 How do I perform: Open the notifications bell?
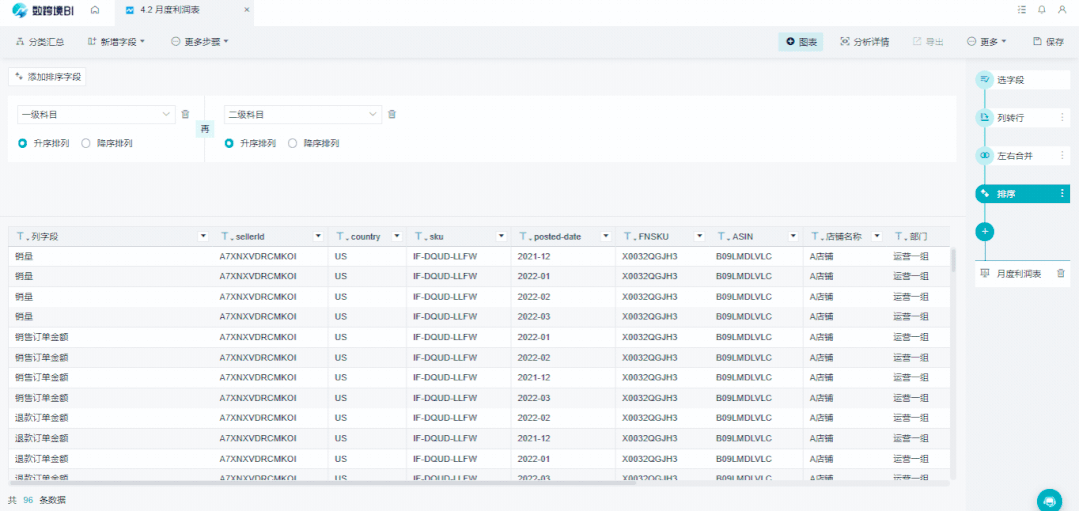point(1042,10)
